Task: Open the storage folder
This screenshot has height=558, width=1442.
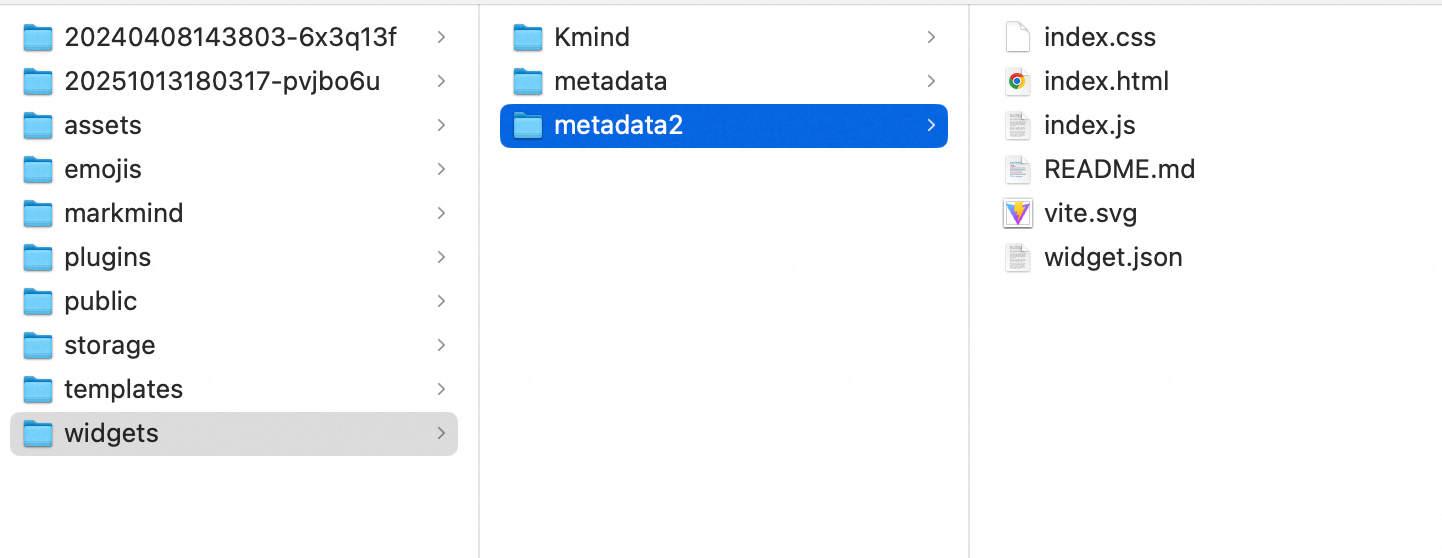Action: coord(109,346)
